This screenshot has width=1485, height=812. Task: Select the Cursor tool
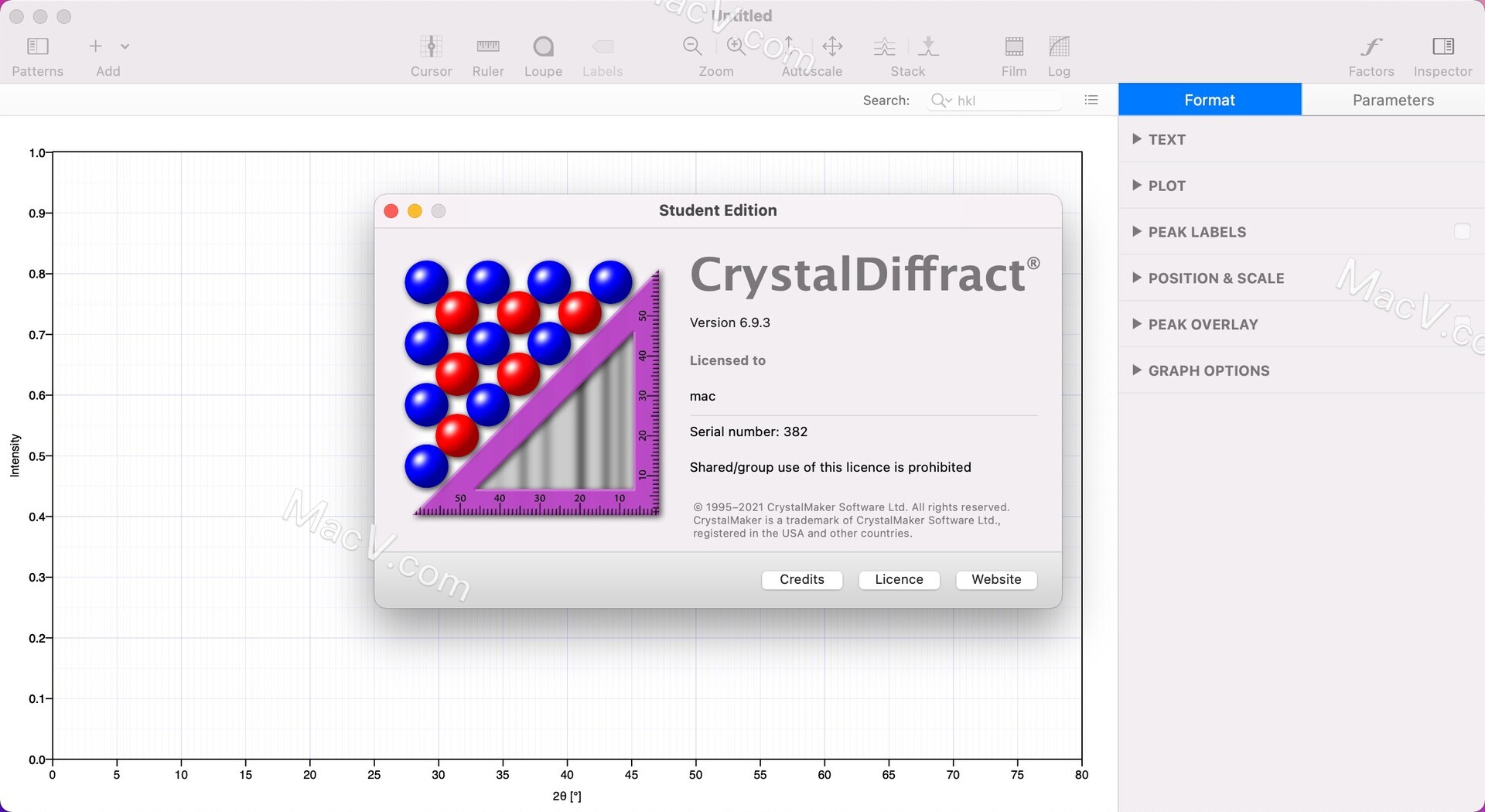click(431, 46)
